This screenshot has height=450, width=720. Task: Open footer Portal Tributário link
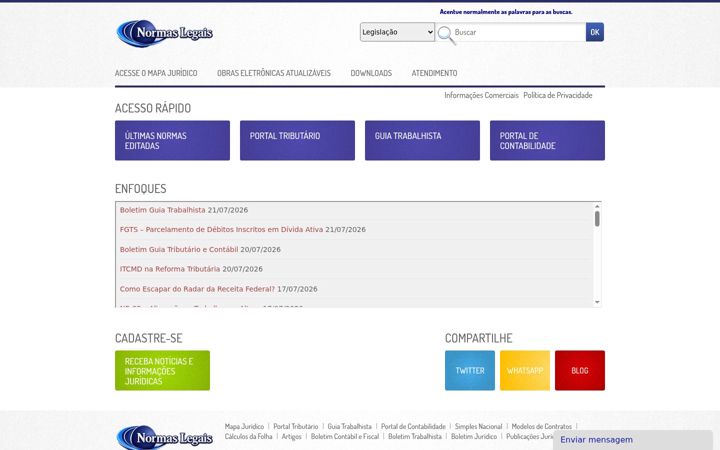[296, 427]
